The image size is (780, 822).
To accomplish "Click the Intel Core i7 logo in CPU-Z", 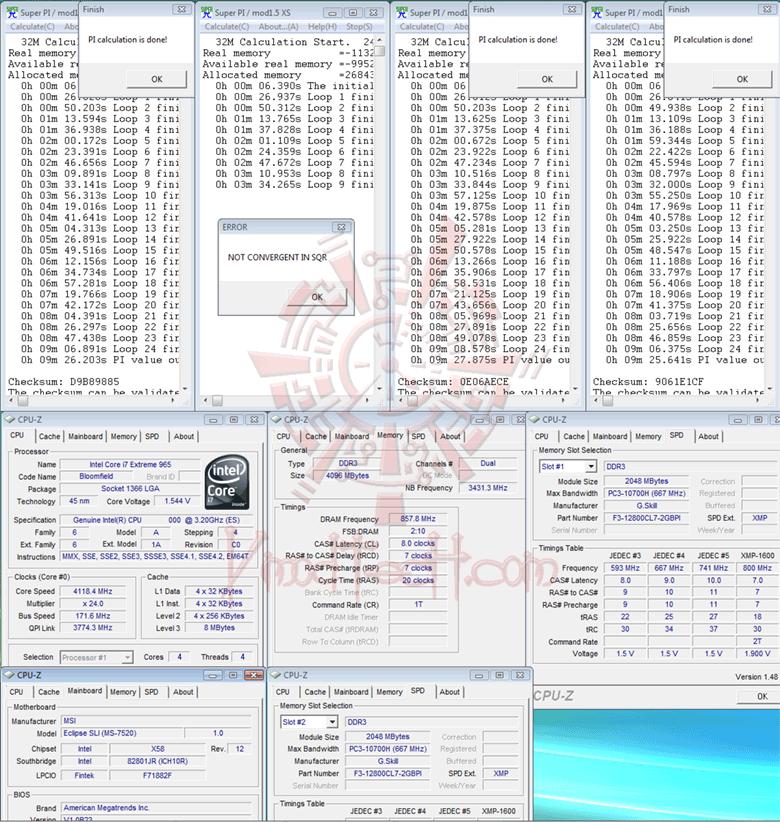I will 227,483.
